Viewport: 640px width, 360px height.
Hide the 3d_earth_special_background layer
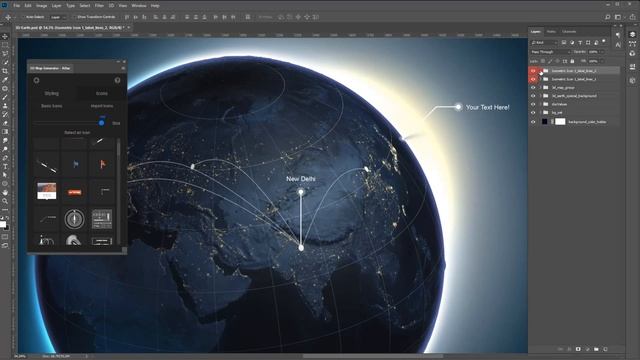(533, 96)
